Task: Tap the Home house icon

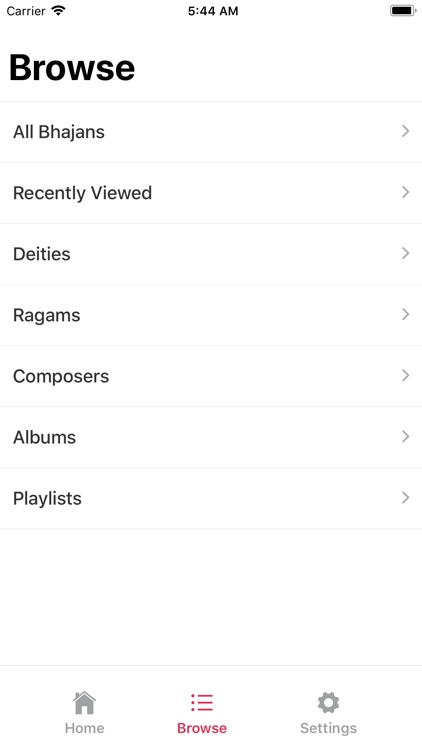Action: (x=84, y=702)
